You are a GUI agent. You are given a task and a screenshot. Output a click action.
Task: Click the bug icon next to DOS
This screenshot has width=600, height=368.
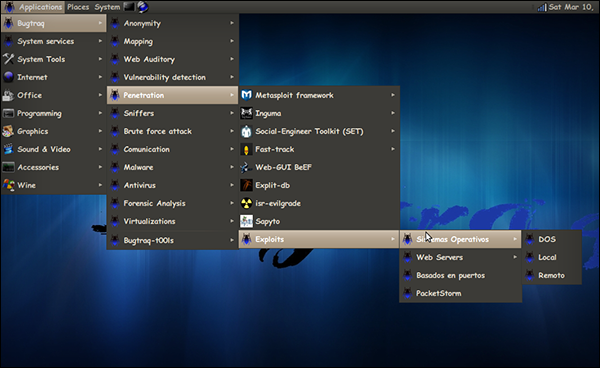coord(530,239)
